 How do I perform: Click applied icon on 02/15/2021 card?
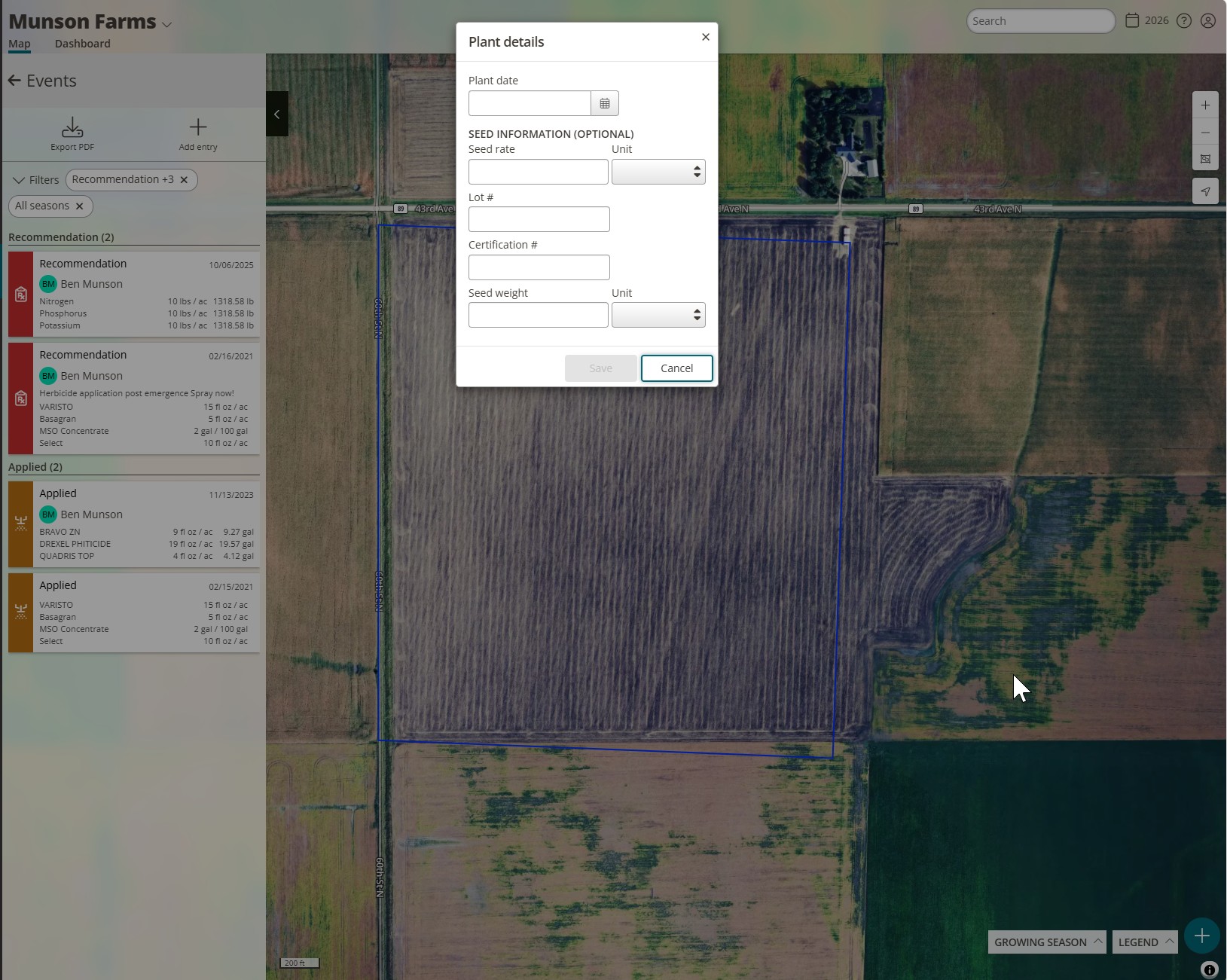[x=21, y=611]
